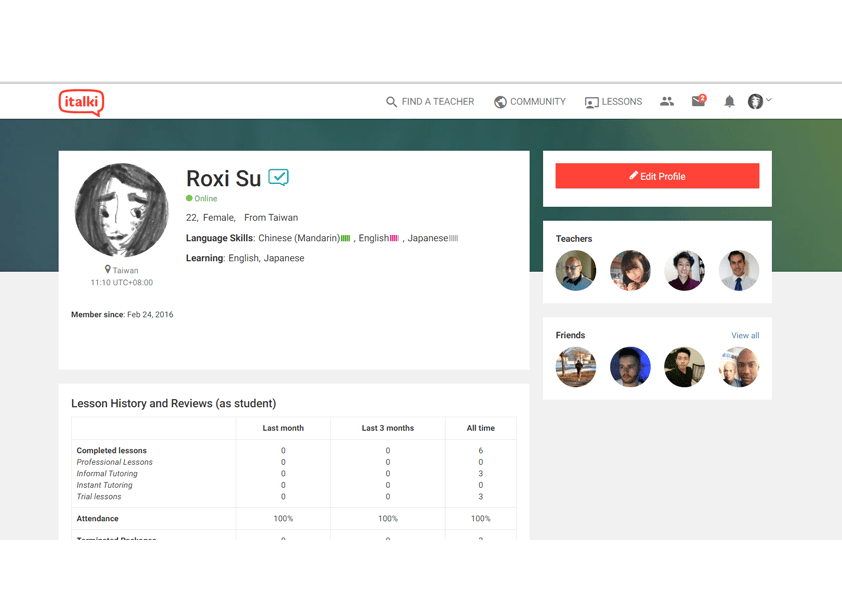Screen dimensions: 842x595
Task: Click Roxi Su's profile picture
Action: coord(121,210)
